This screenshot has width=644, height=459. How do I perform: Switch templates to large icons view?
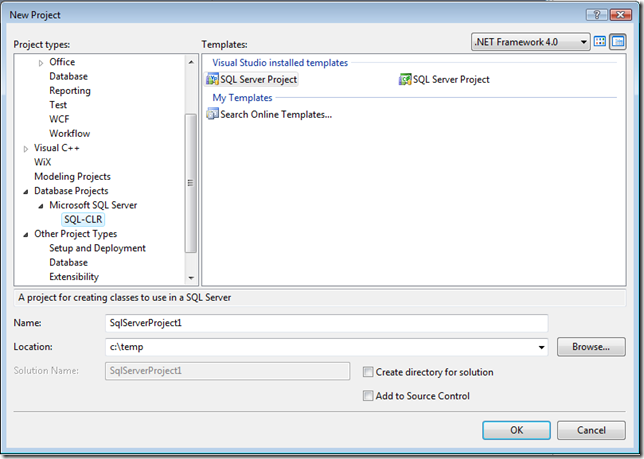click(600, 41)
